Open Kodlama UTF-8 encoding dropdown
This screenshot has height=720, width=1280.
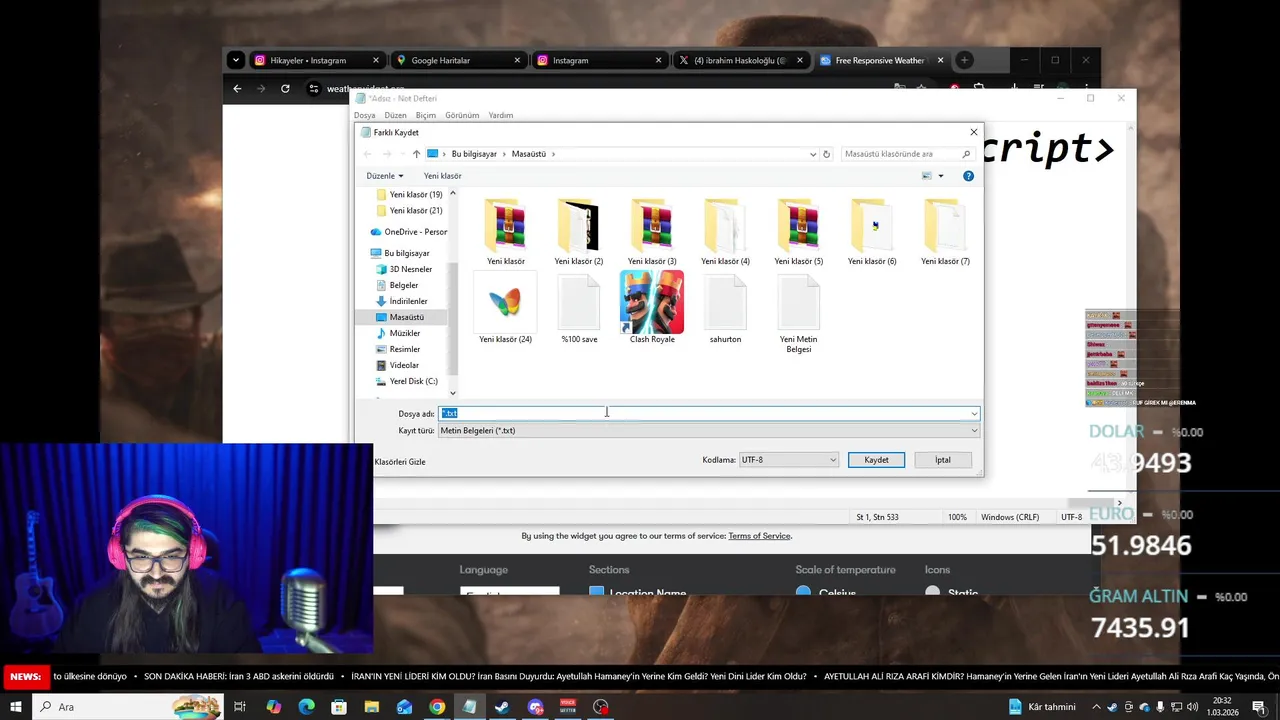(788, 460)
